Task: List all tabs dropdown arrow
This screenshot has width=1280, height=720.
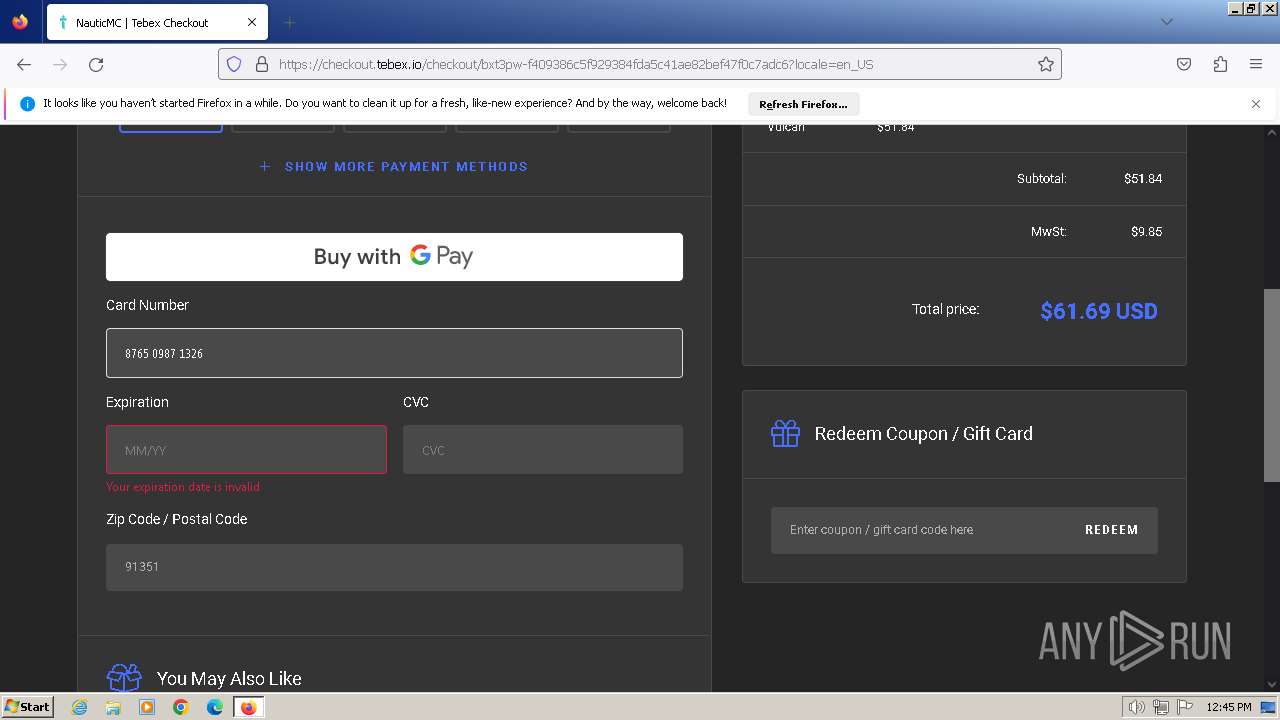Action: coord(1166,22)
